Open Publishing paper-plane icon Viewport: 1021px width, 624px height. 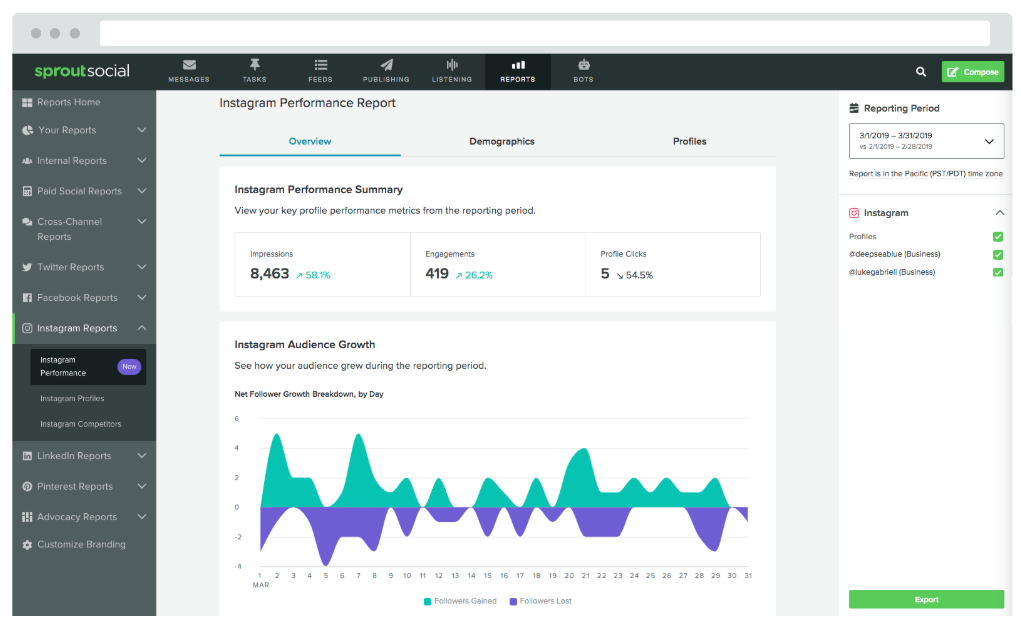coord(386,64)
